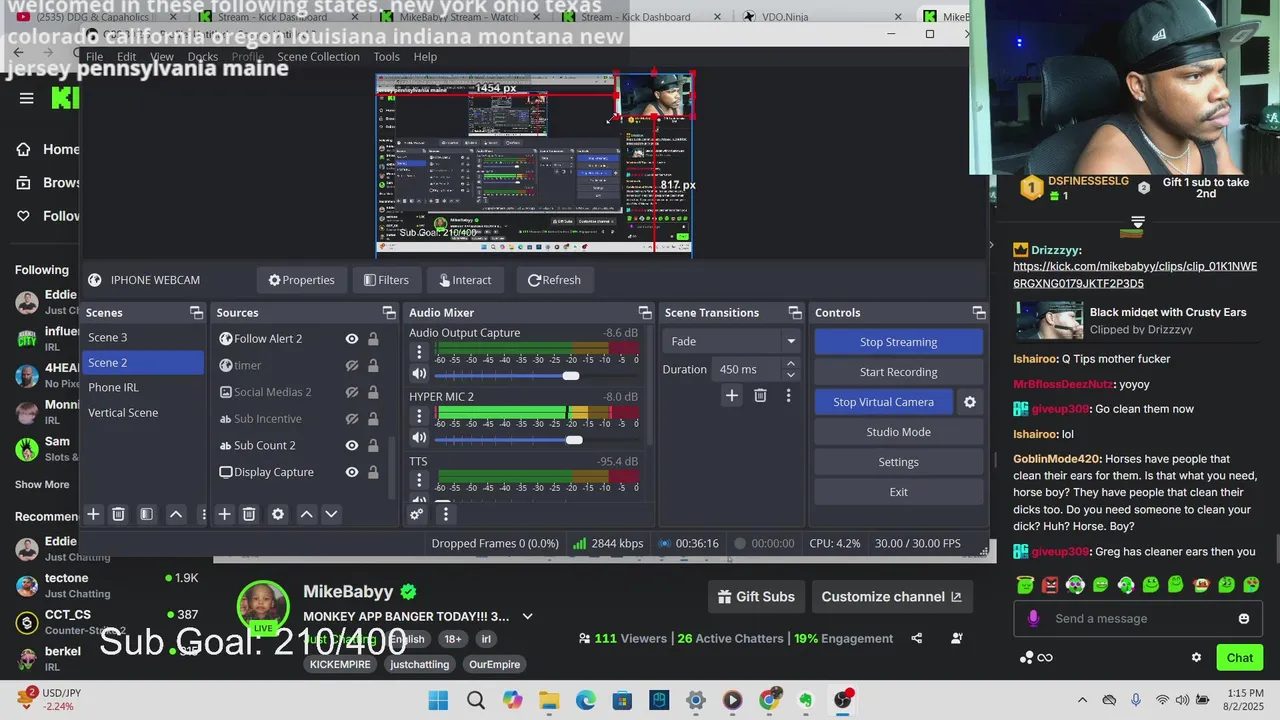Open Edit menu in OBS
This screenshot has height=720, width=1280.
point(126,57)
